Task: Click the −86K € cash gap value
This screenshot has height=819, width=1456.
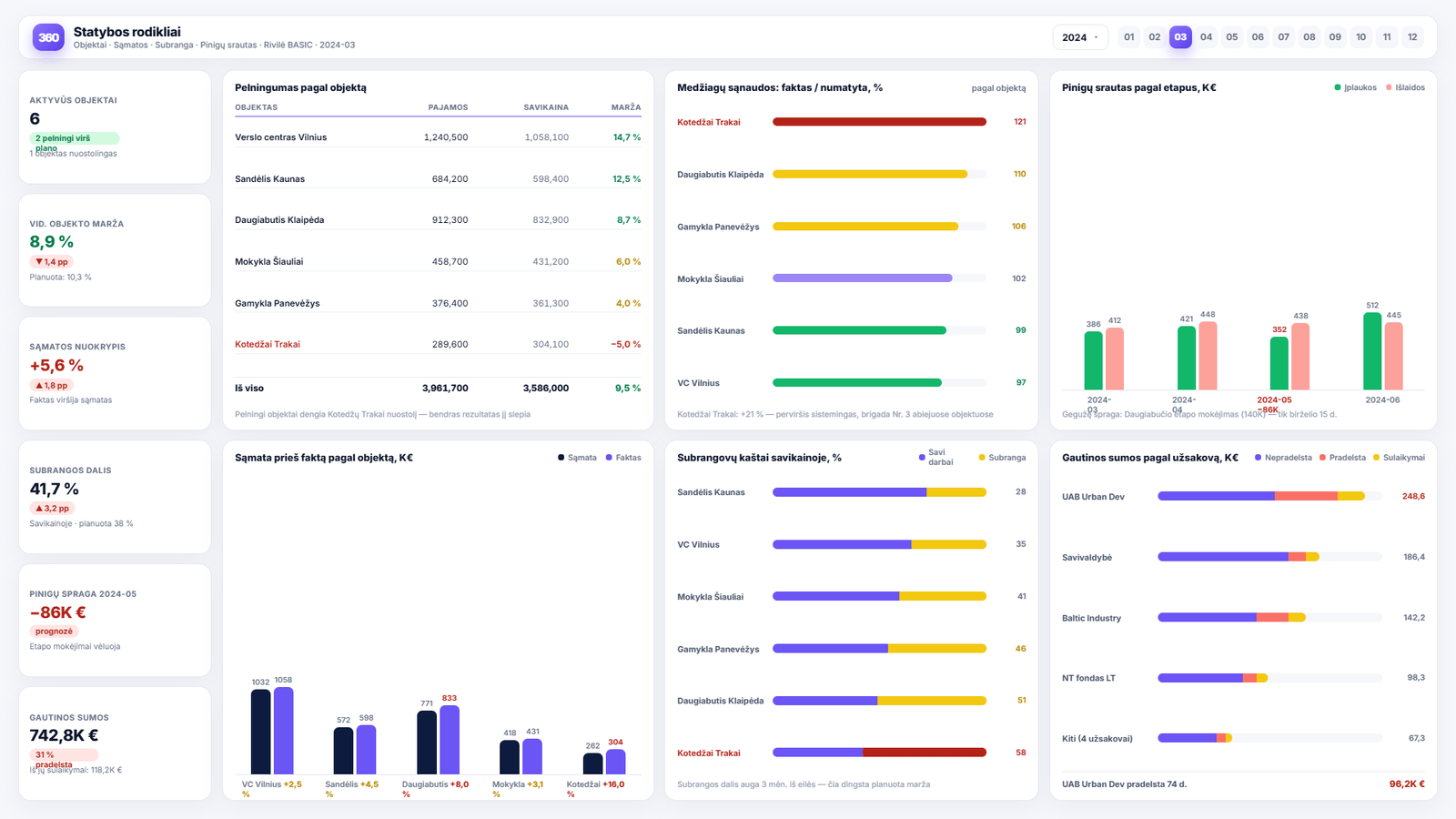Action: [x=57, y=612]
